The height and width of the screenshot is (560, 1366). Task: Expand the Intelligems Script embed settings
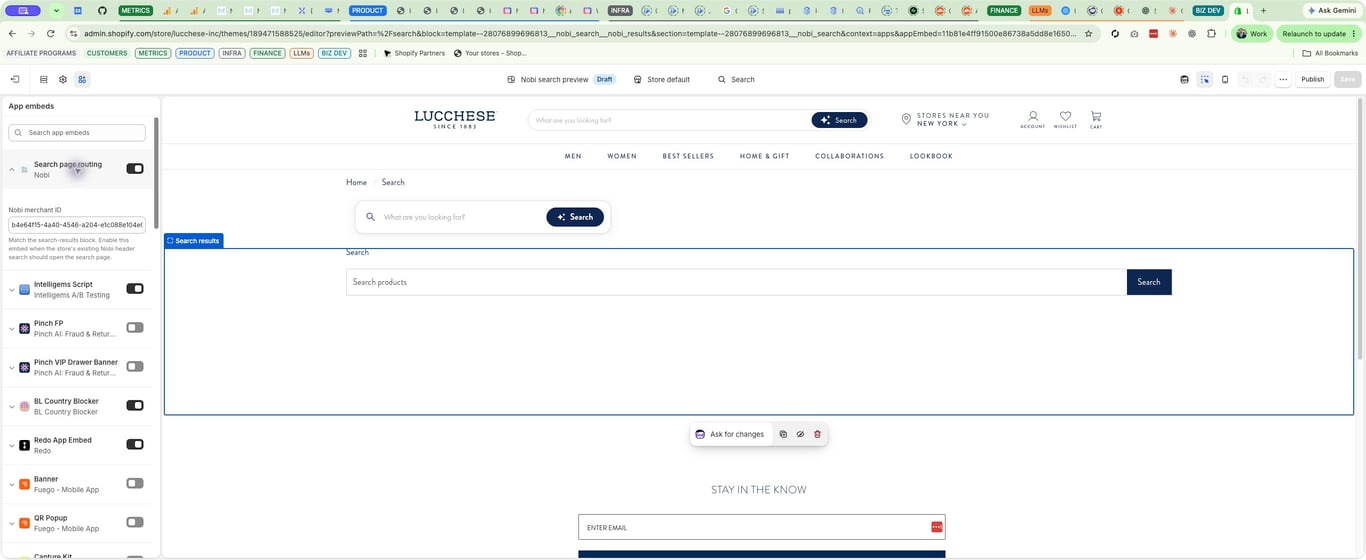click(12, 289)
